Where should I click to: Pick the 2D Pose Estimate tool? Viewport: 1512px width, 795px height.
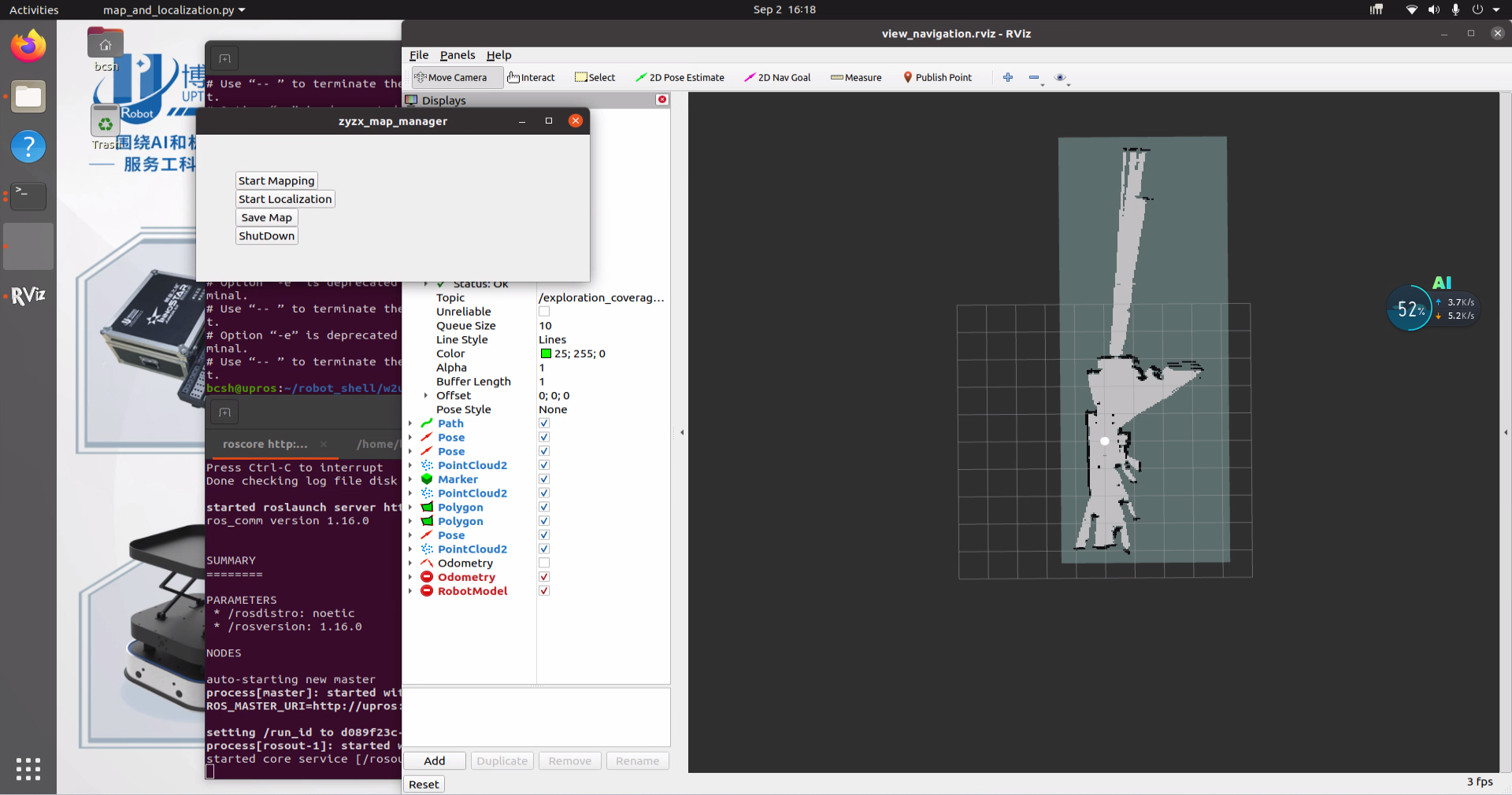click(x=680, y=77)
